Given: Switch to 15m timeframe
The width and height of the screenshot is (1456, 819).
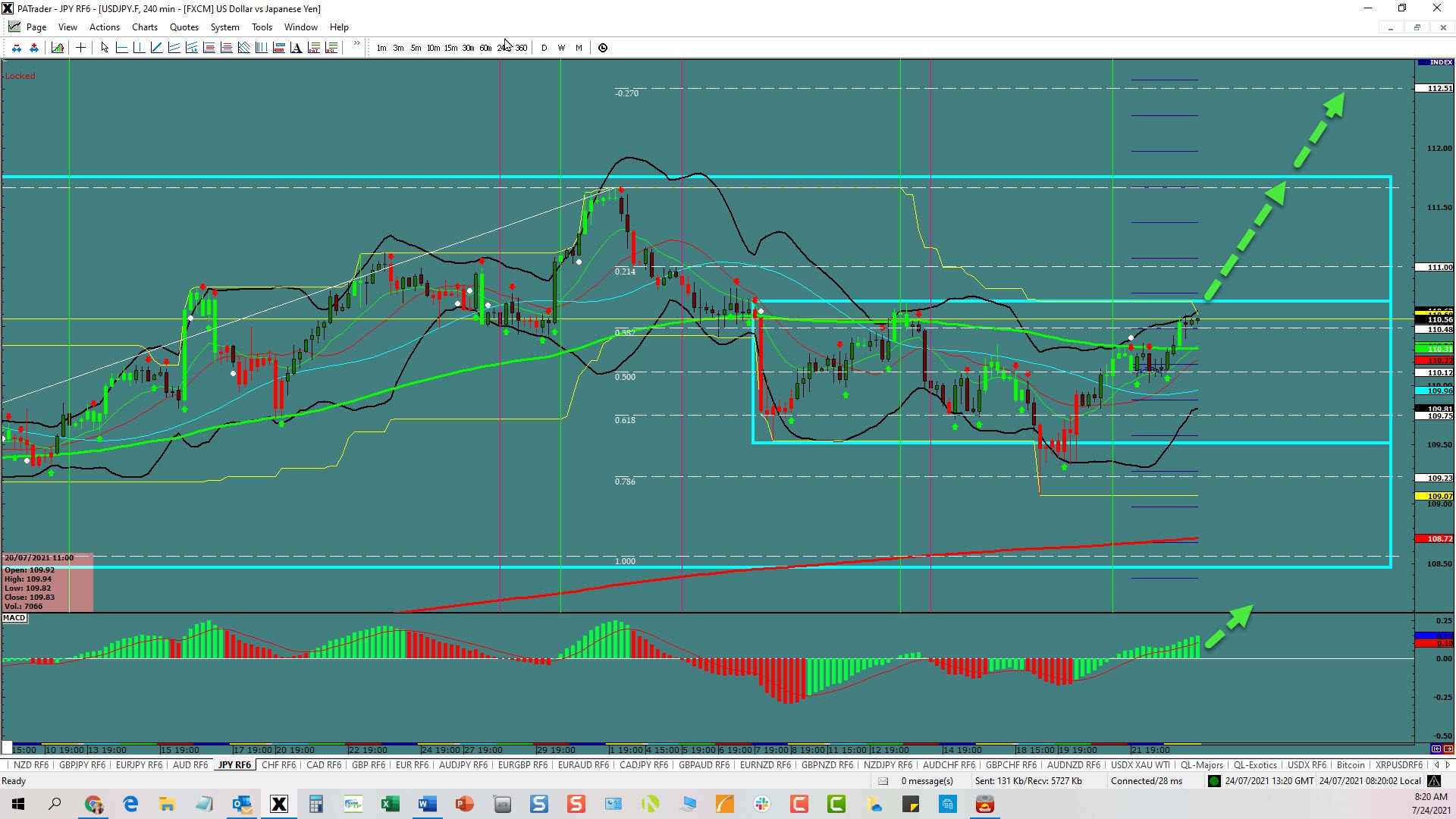Looking at the screenshot, I should 450,48.
